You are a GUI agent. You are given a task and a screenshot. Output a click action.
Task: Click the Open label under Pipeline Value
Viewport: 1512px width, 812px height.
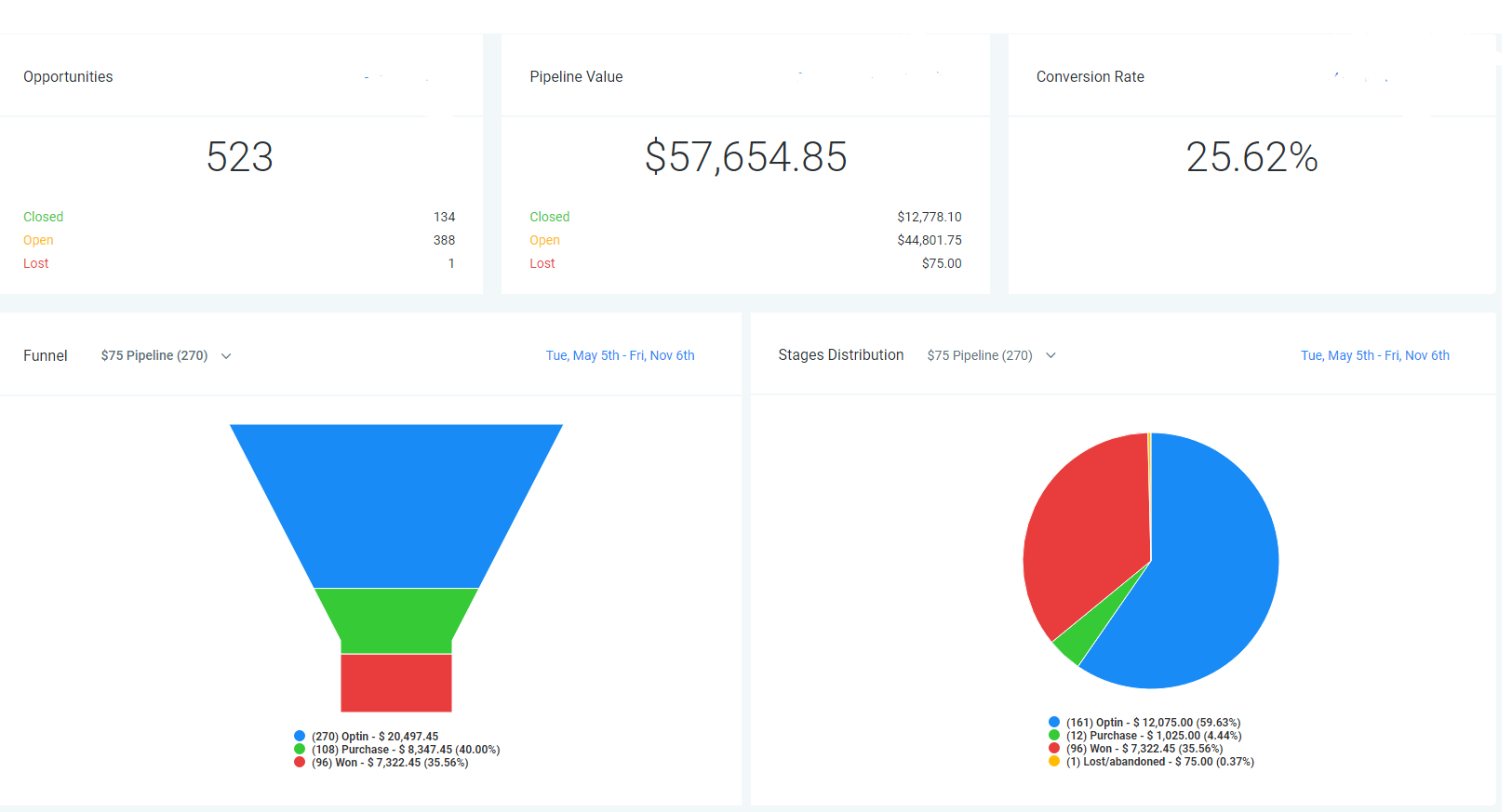click(x=544, y=240)
